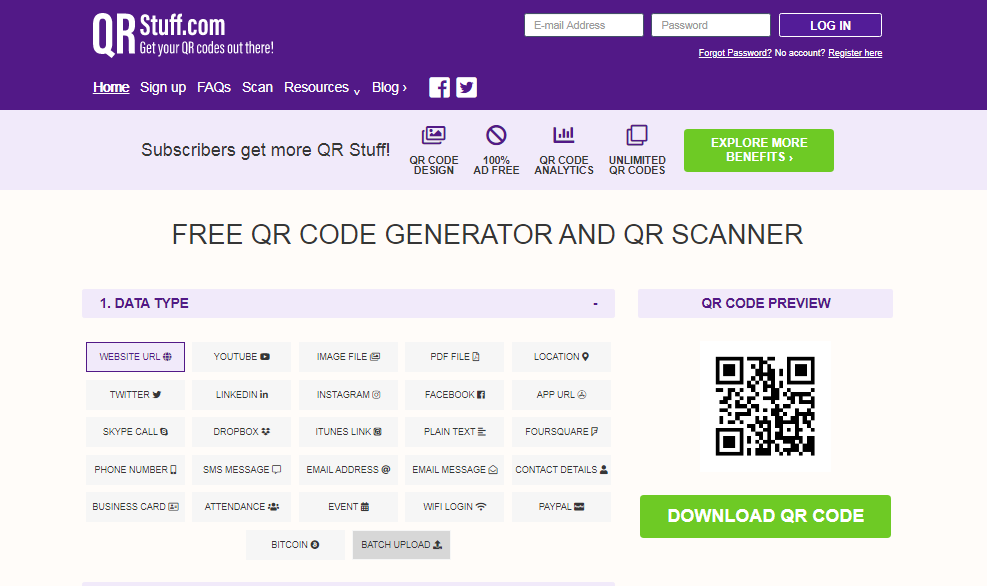This screenshot has height=586, width=987.
Task: Choose Contact Details data type
Action: [x=561, y=470]
